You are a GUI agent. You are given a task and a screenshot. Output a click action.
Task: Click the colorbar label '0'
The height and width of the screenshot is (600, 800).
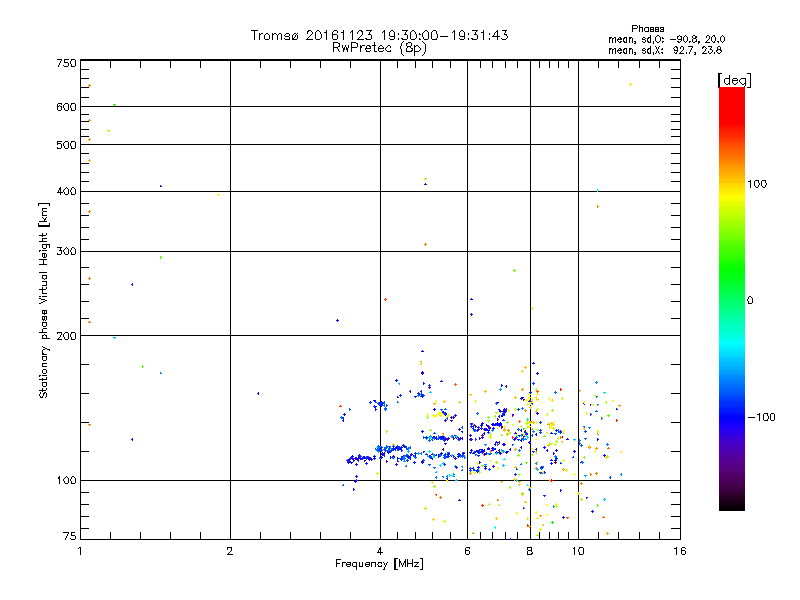tap(750, 301)
